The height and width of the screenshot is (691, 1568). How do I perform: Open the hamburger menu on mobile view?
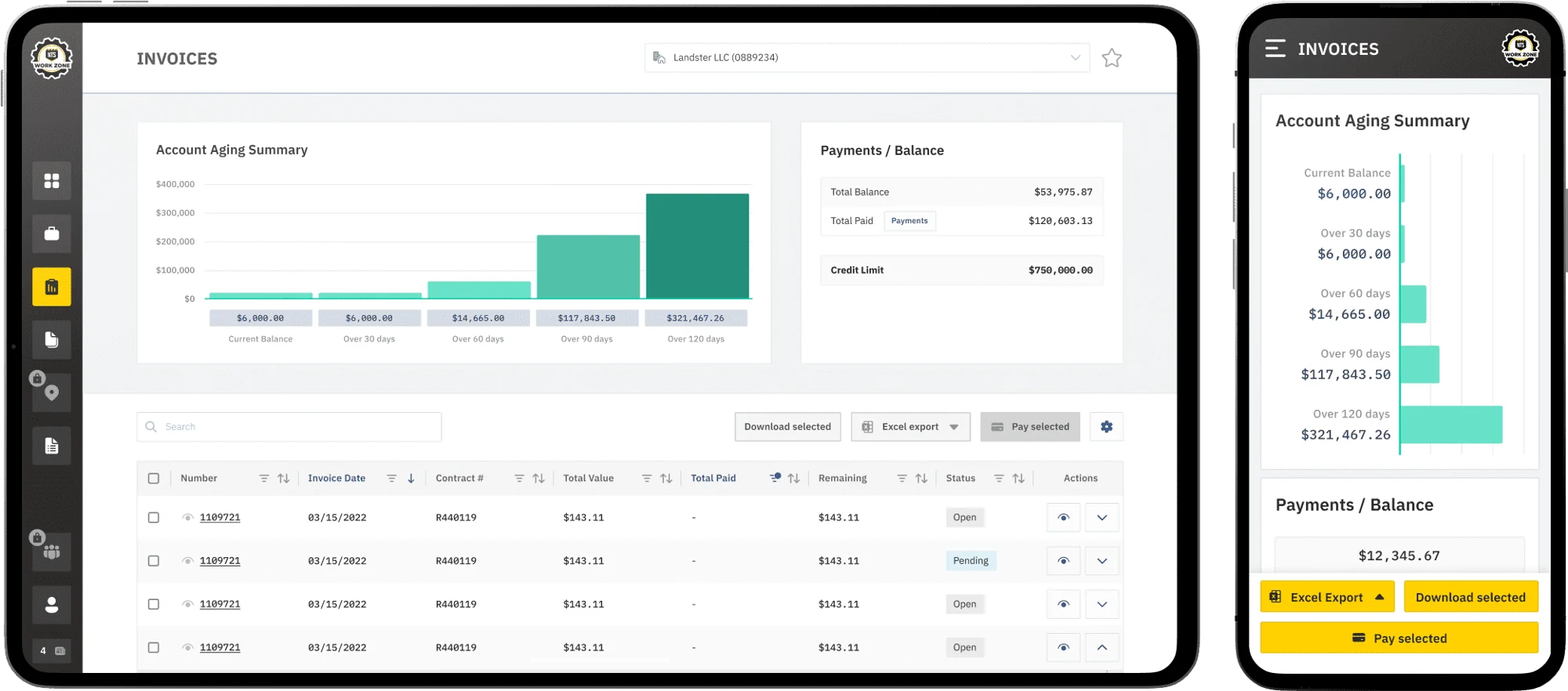pyautogui.click(x=1276, y=49)
